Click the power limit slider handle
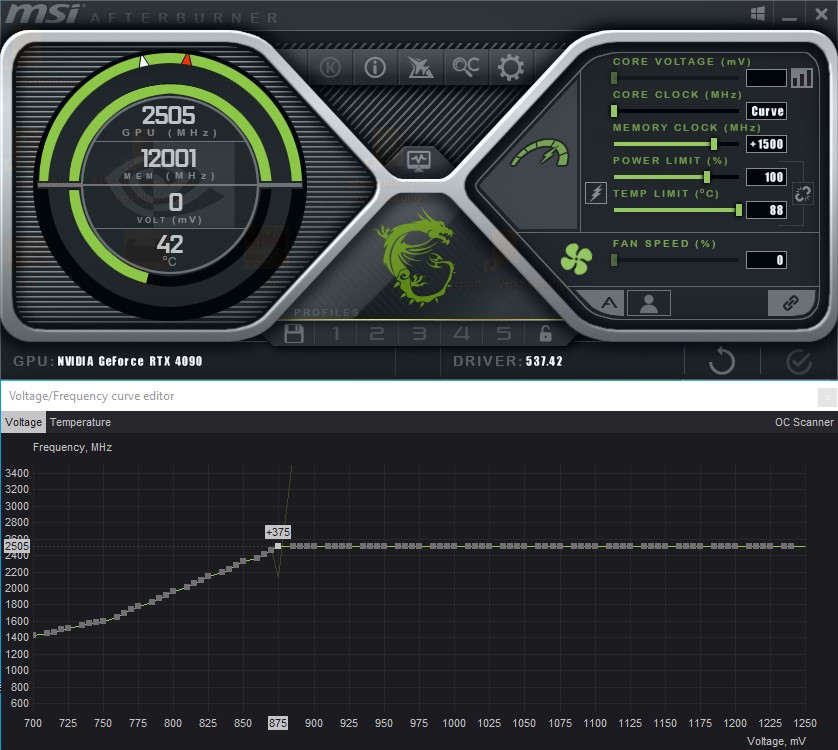Viewport: 838px width, 750px height. (x=707, y=177)
